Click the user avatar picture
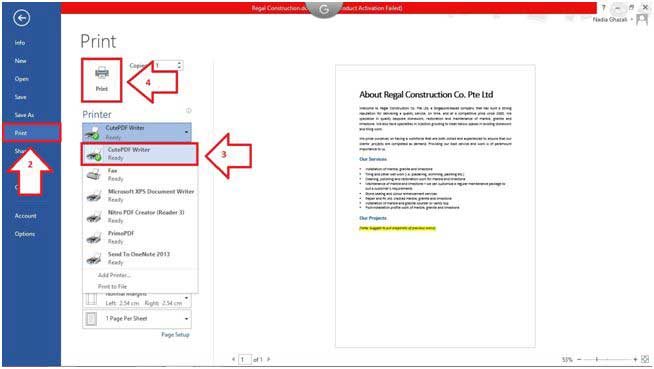The width and height of the screenshot is (654, 369). tap(641, 20)
